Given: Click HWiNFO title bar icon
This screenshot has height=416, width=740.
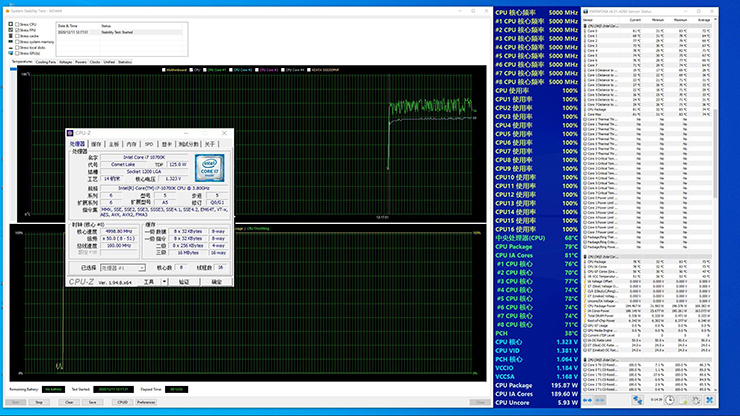Looking at the screenshot, I should (586, 11).
